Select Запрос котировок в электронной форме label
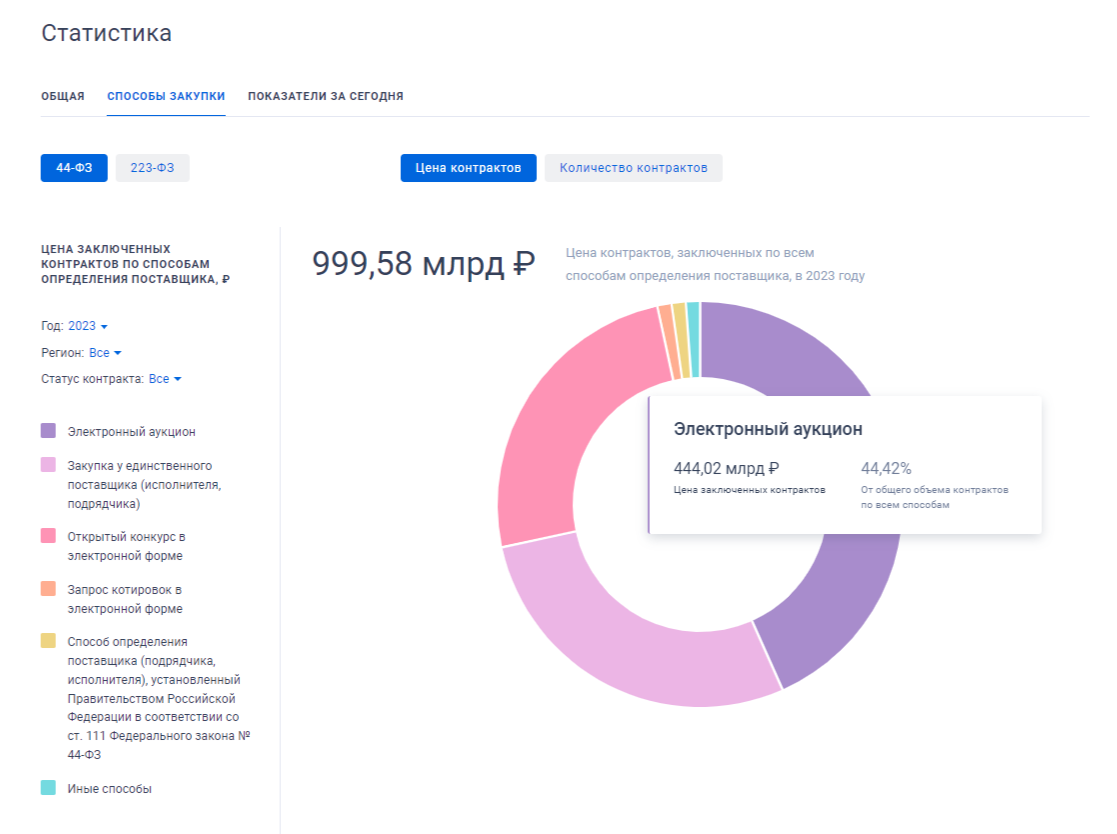The width and height of the screenshot is (1117, 834). click(125, 599)
